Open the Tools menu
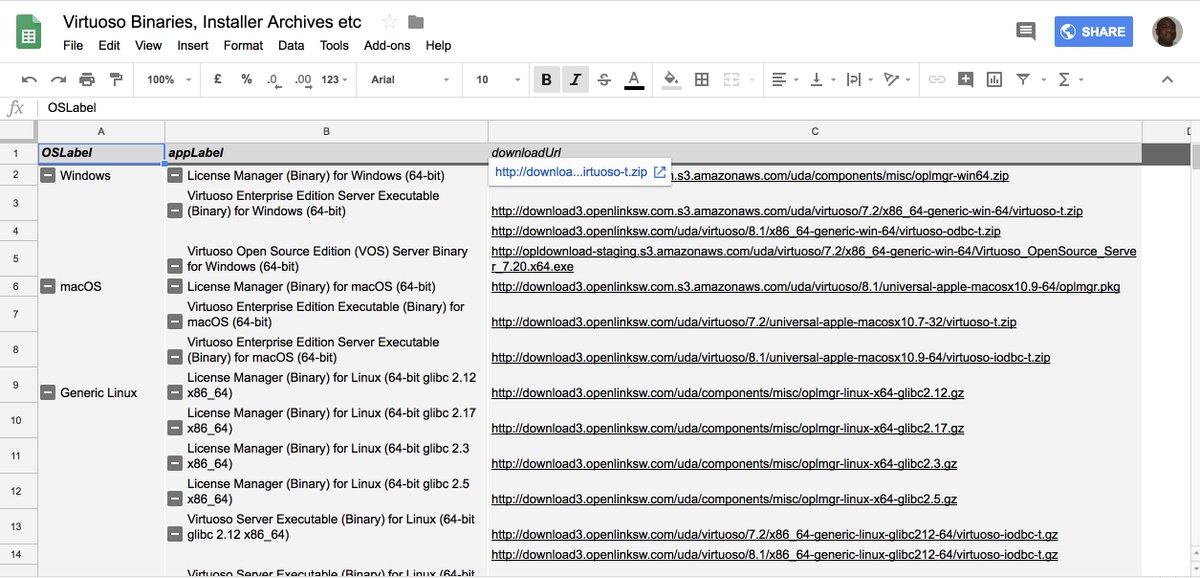This screenshot has width=1200, height=578. point(334,45)
